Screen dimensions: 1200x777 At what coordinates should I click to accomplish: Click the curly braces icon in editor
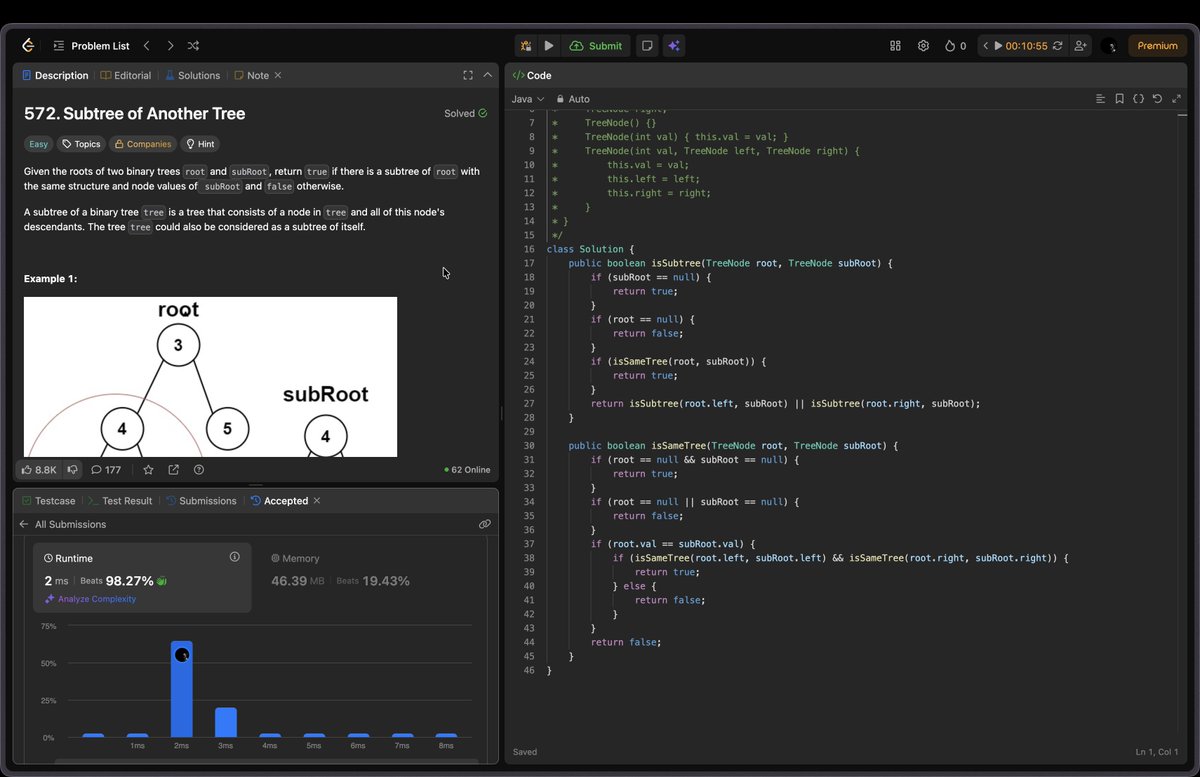(x=1138, y=99)
